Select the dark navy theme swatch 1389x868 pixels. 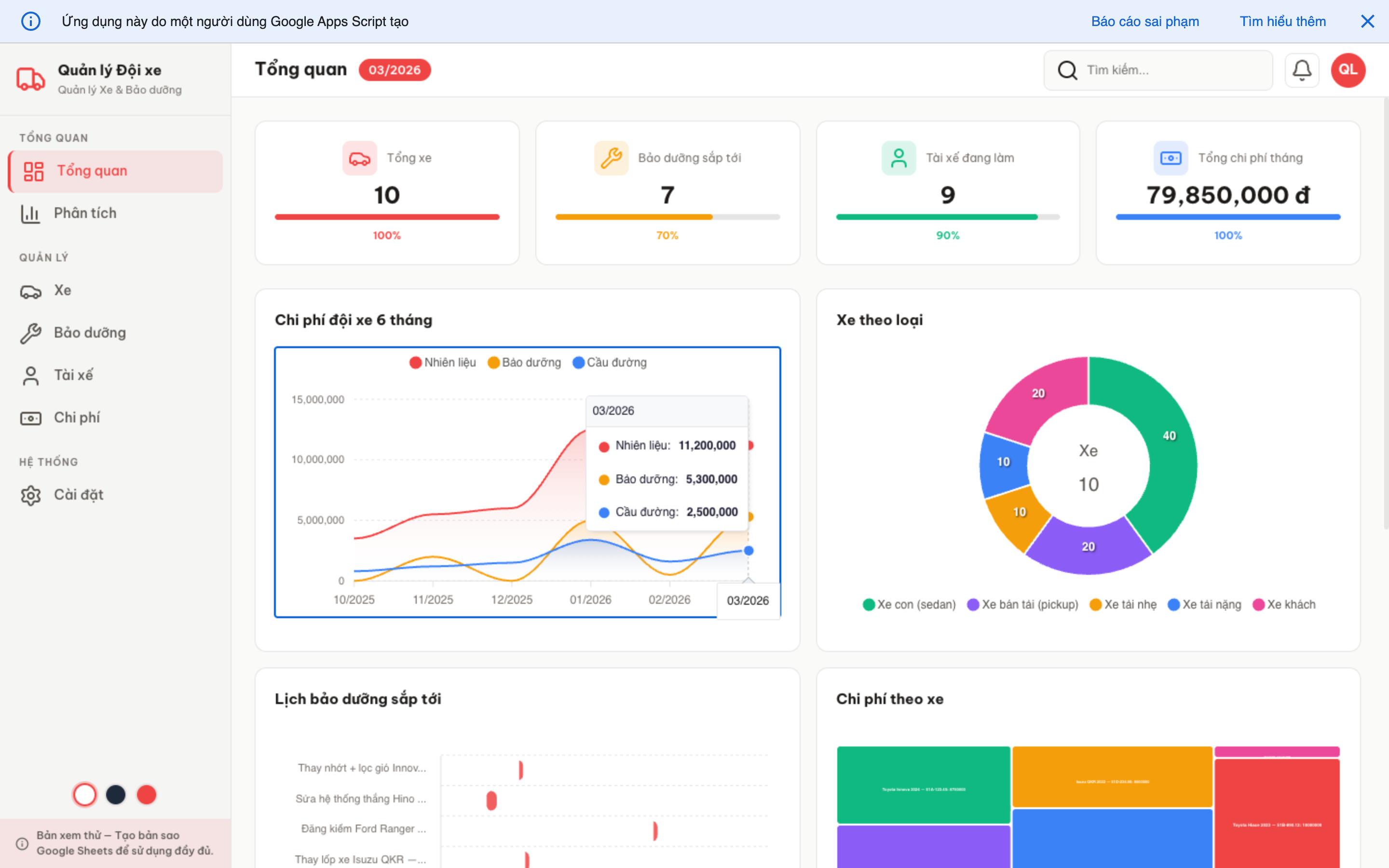coord(115,795)
